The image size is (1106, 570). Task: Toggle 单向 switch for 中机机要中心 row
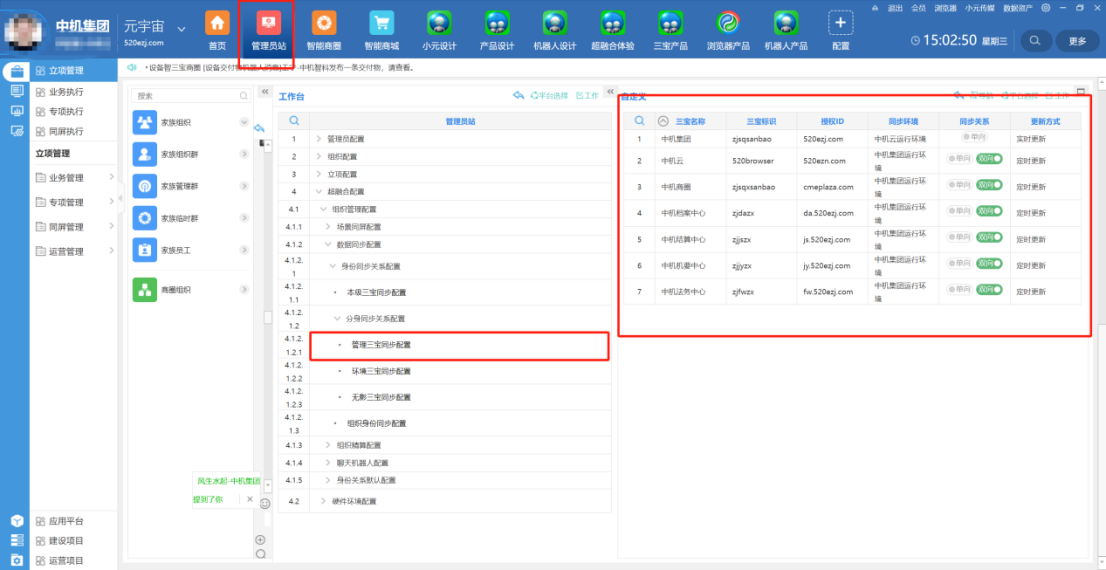(x=960, y=263)
